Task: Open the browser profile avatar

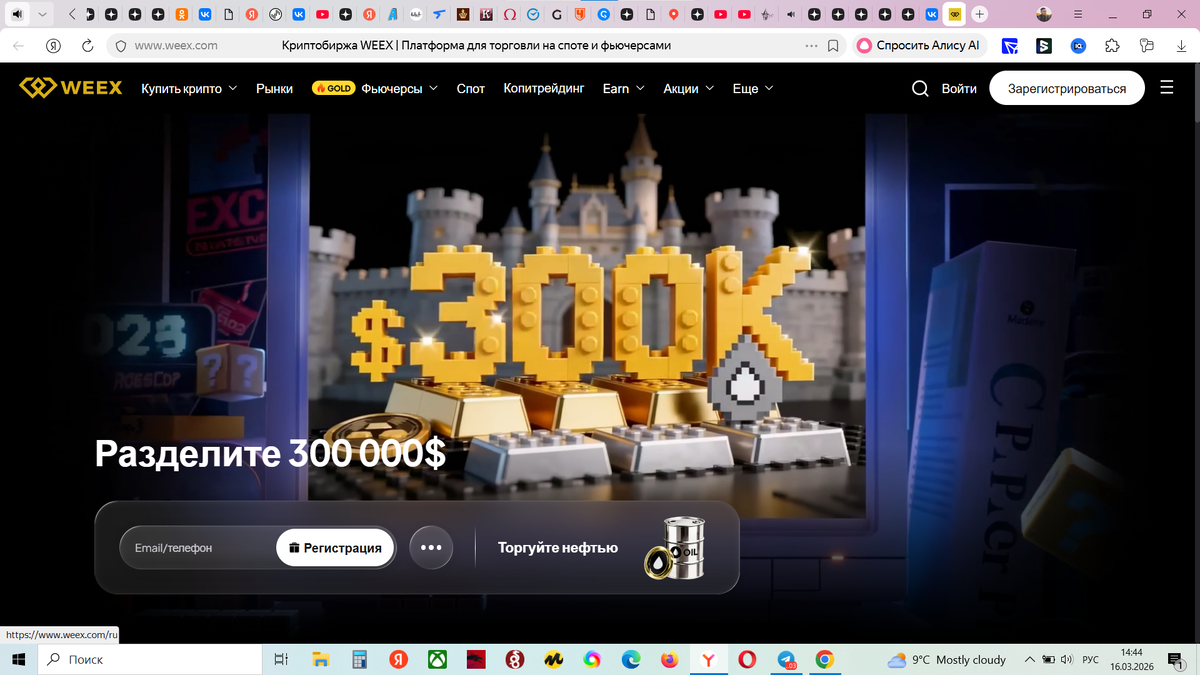Action: [1044, 14]
